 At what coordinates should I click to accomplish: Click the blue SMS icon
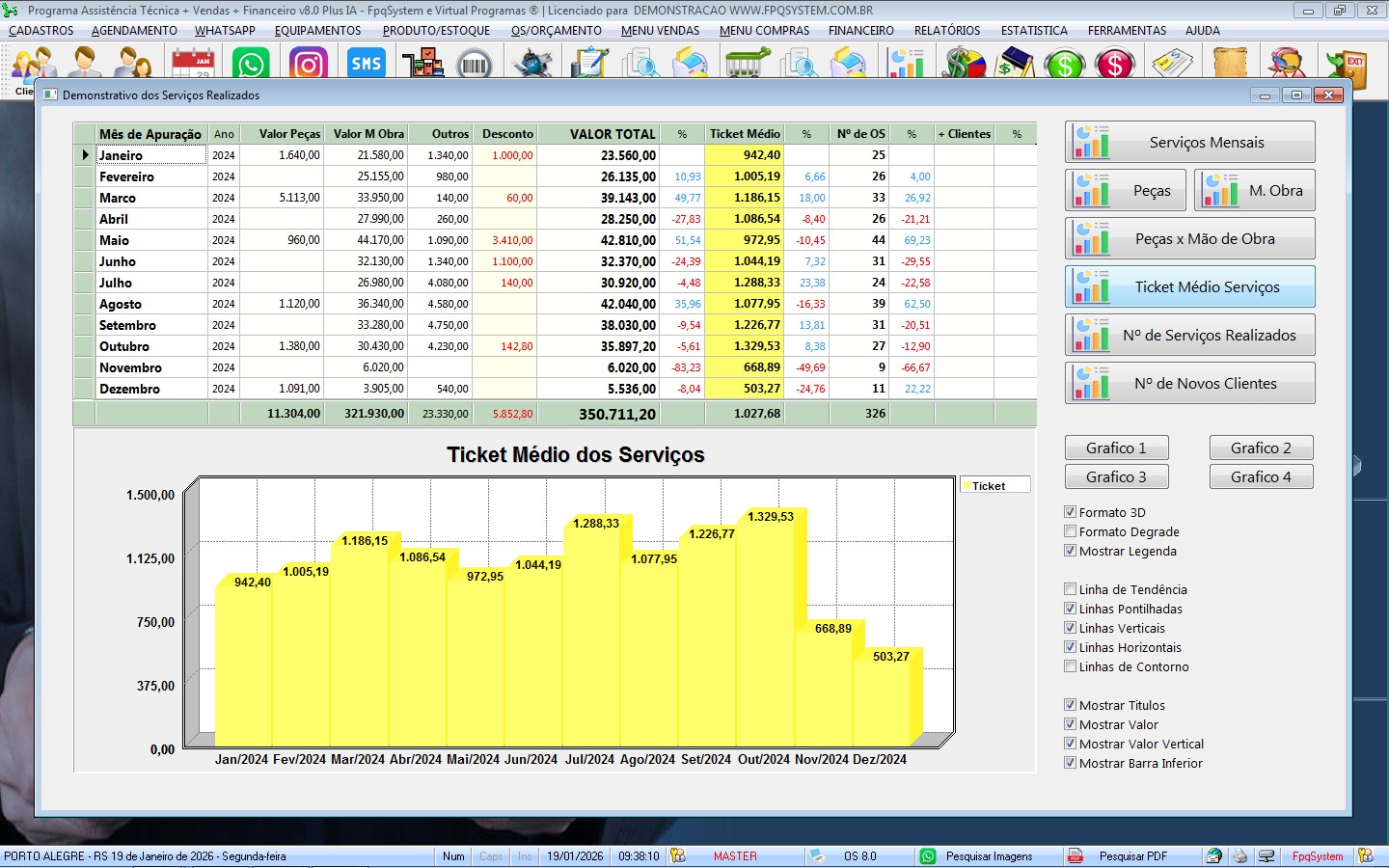(366, 65)
